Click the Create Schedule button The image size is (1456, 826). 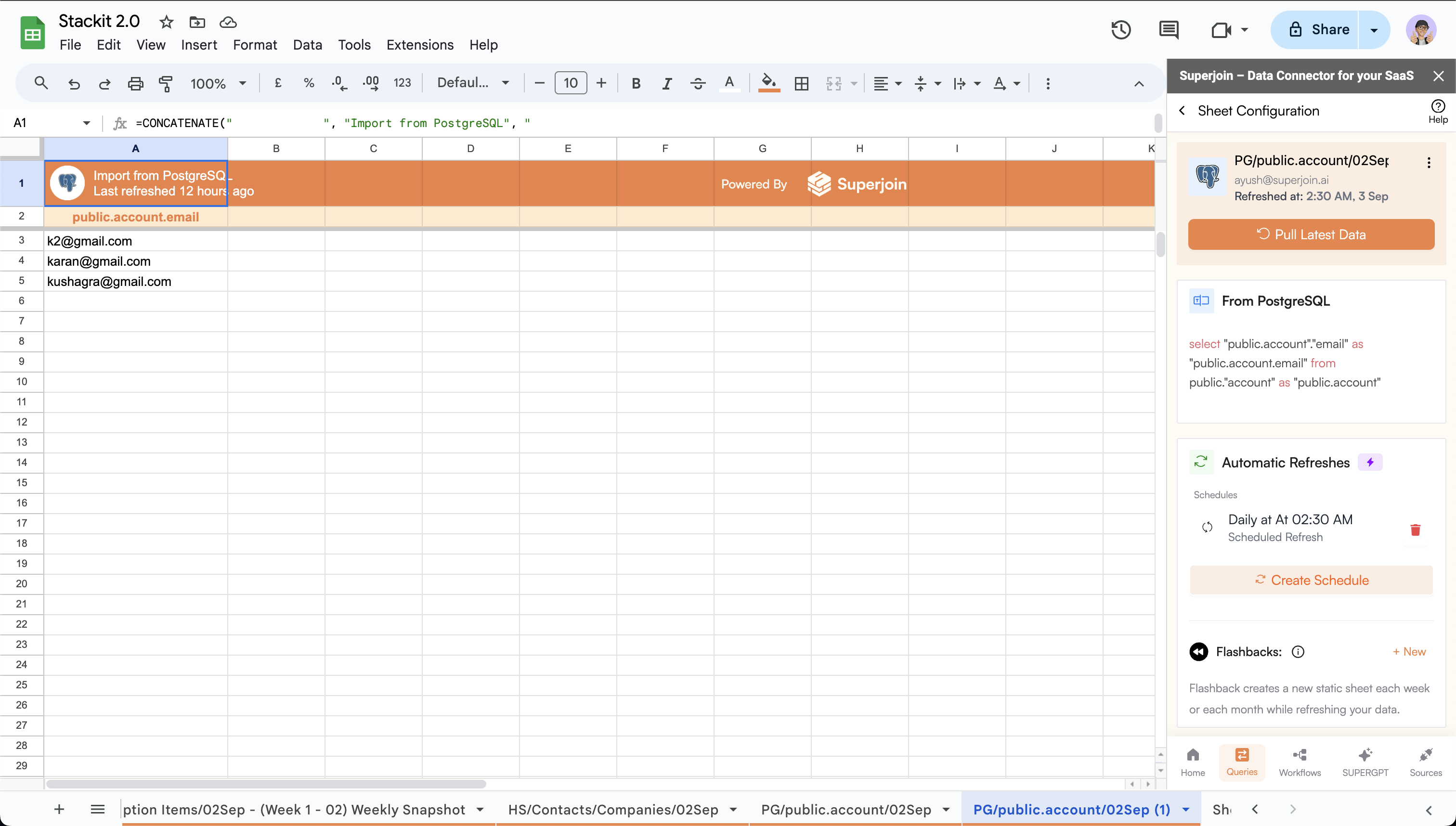pyautogui.click(x=1311, y=580)
